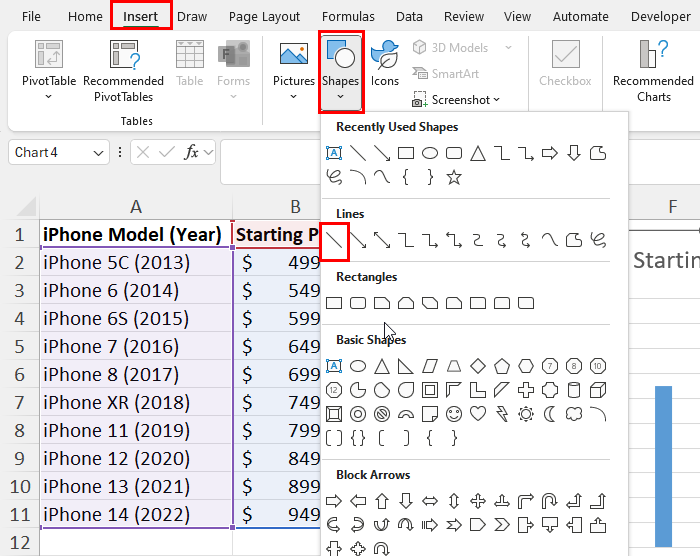Choose the U-Turn Arrow block arrow

(x=550, y=501)
